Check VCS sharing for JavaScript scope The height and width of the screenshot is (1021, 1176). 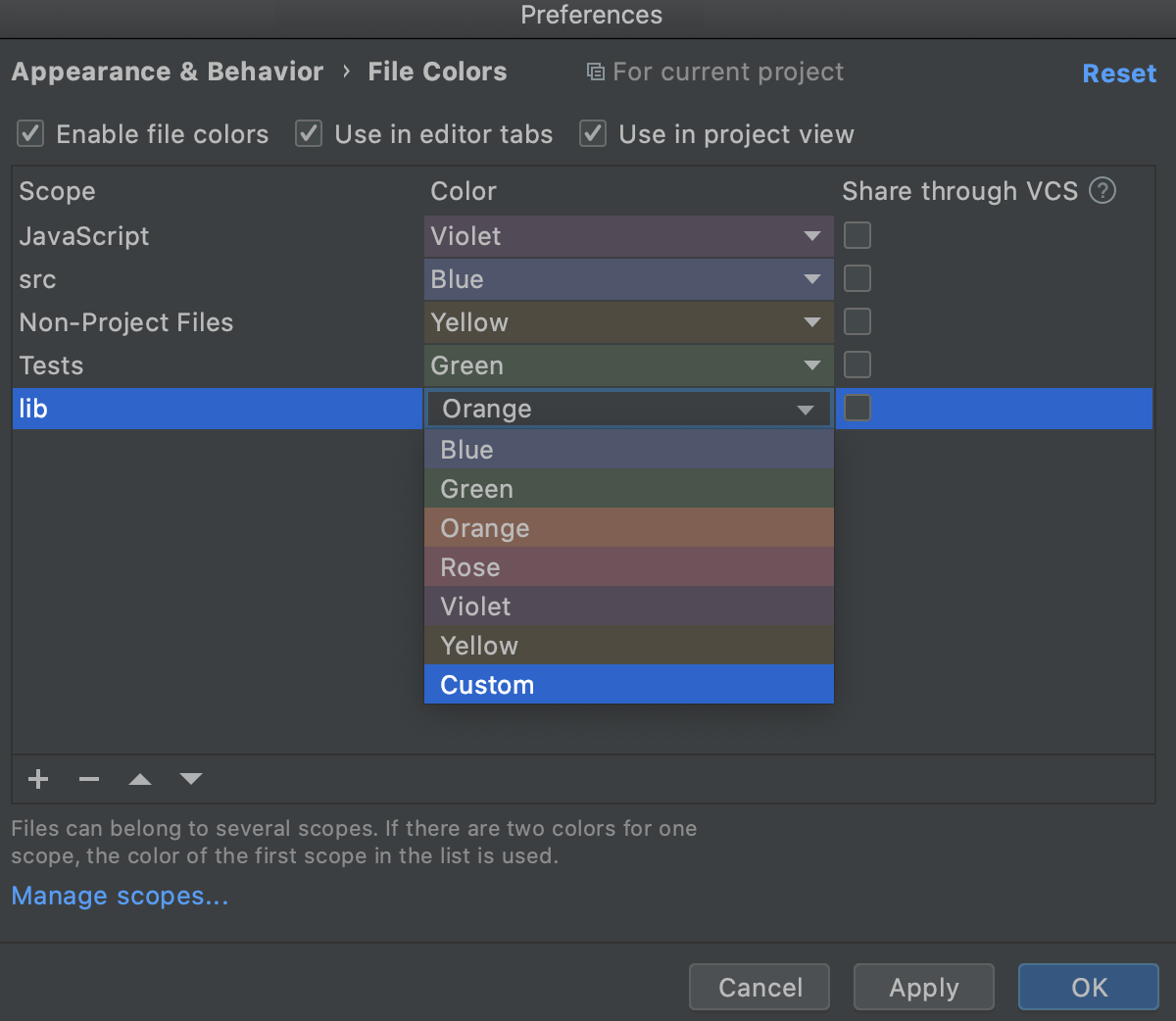(857, 235)
